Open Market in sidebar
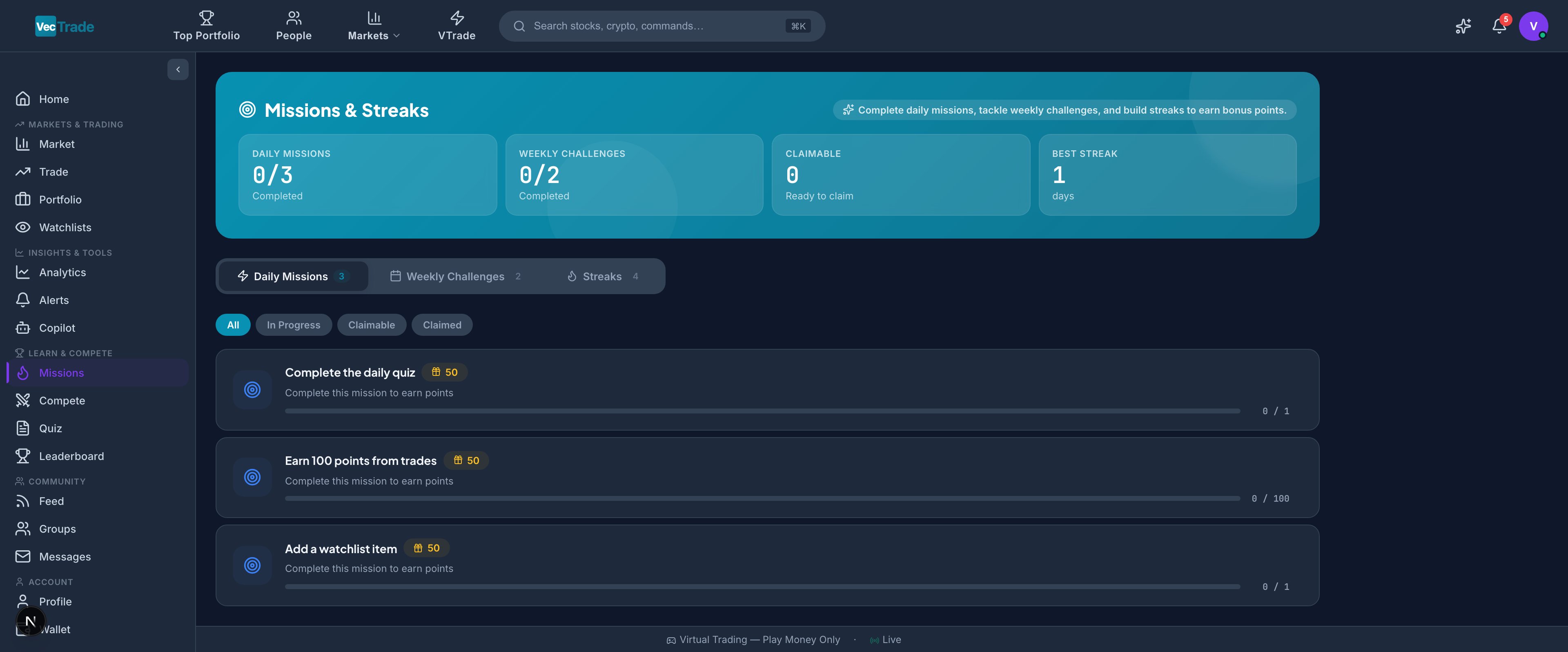Image resolution: width=1568 pixels, height=652 pixels. coord(98,144)
